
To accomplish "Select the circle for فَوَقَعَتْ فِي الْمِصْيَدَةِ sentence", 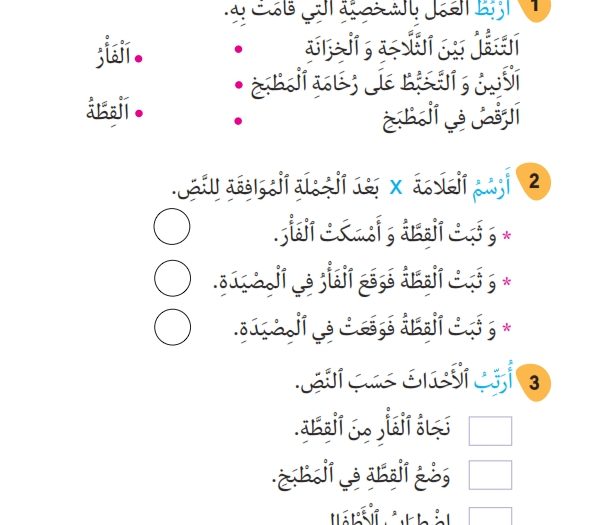I will pos(172,327).
